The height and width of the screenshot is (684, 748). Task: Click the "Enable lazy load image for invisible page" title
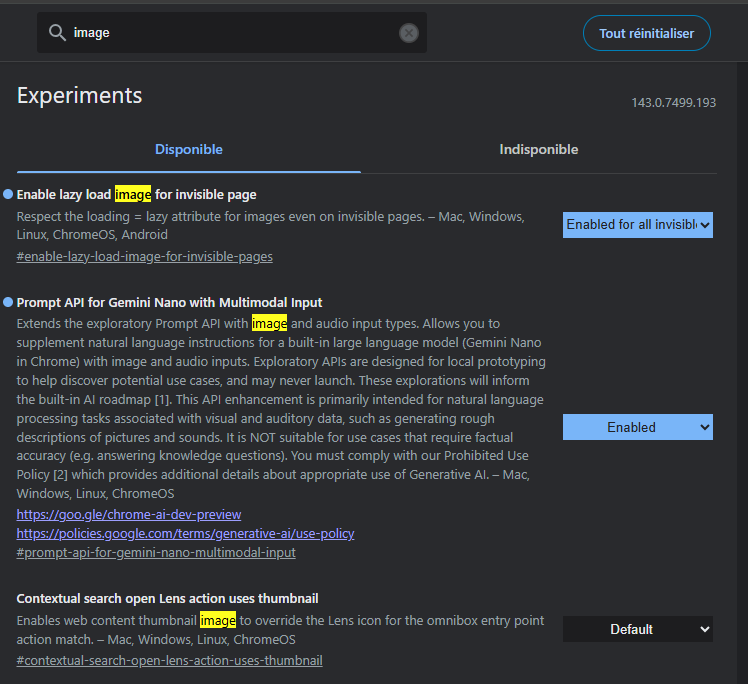136,195
